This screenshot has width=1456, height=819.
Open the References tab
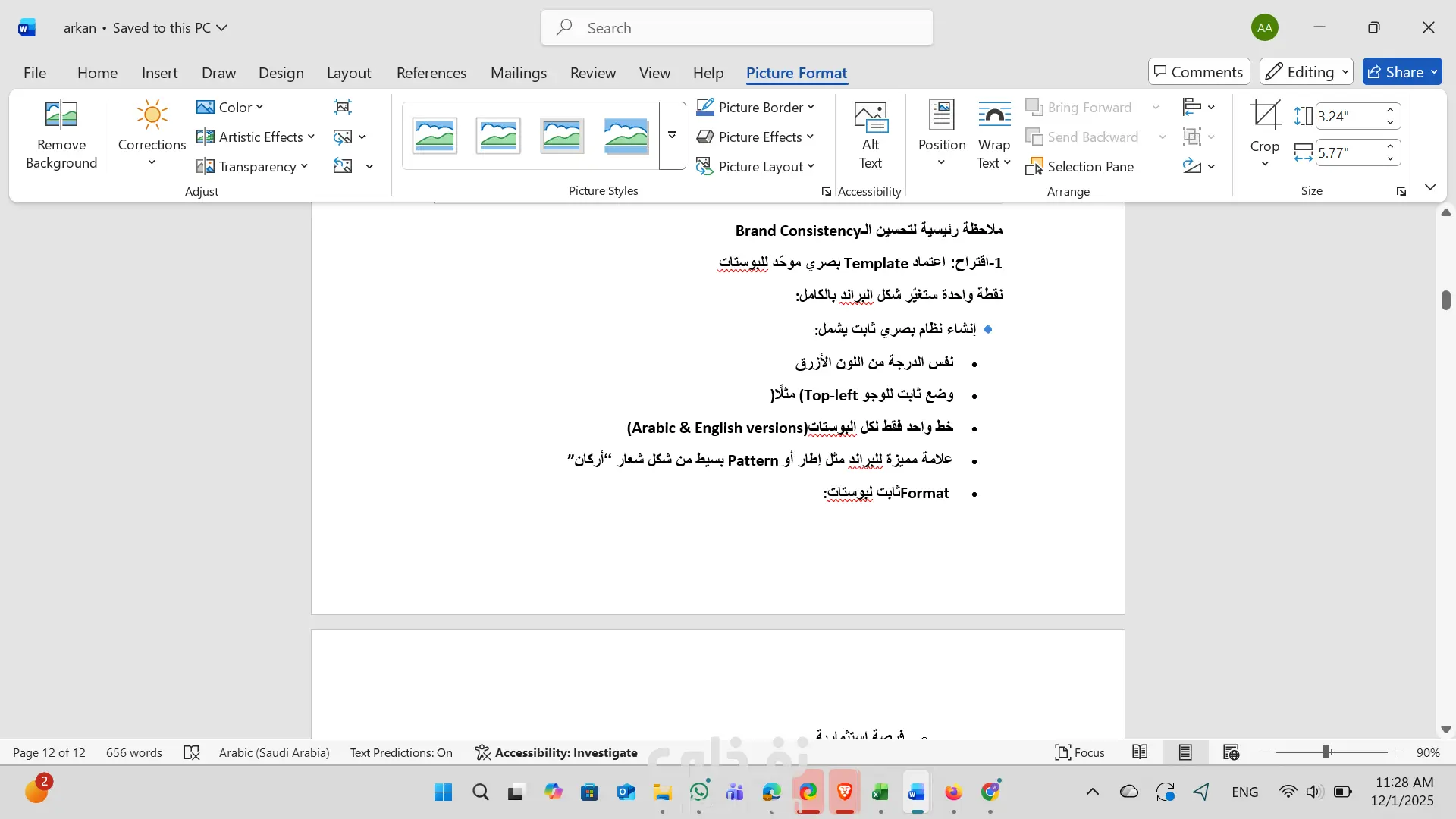pos(431,73)
